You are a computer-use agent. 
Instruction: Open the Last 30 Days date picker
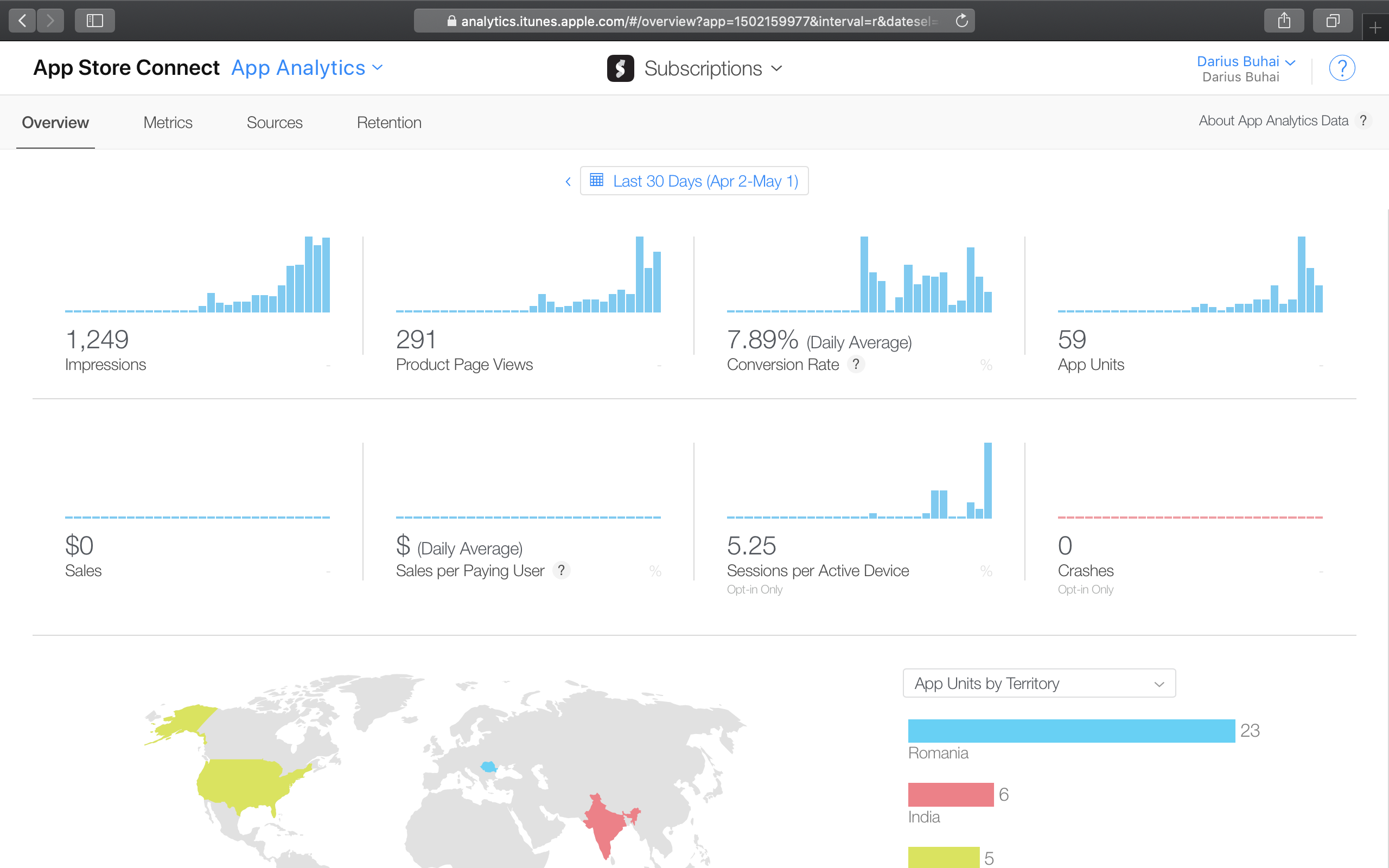[694, 181]
